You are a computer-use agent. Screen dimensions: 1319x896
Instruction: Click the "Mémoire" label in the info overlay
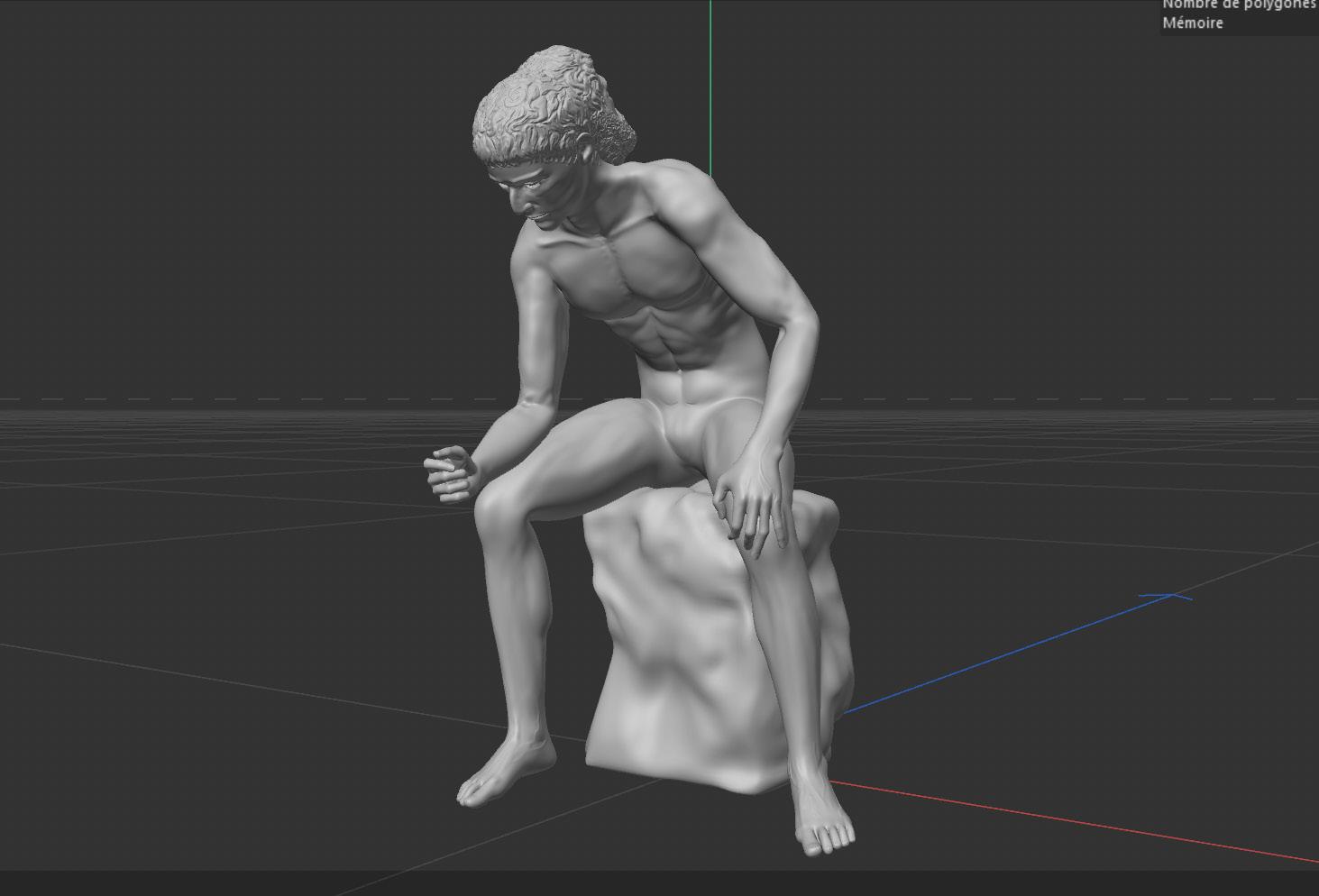[1192, 23]
